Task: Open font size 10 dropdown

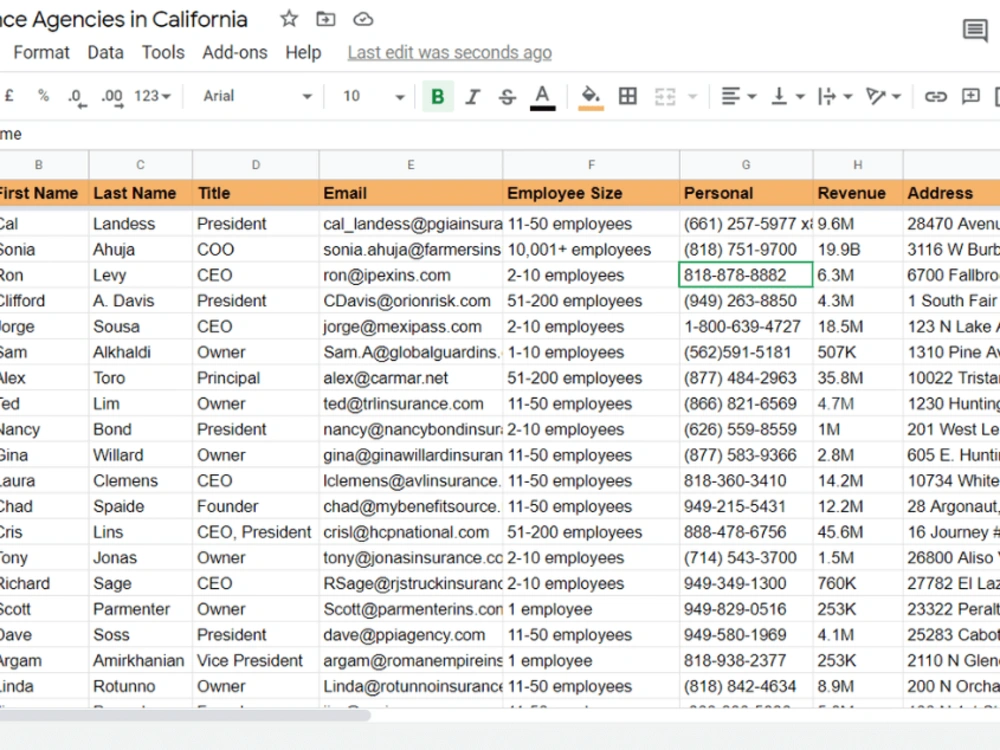Action: click(x=374, y=96)
